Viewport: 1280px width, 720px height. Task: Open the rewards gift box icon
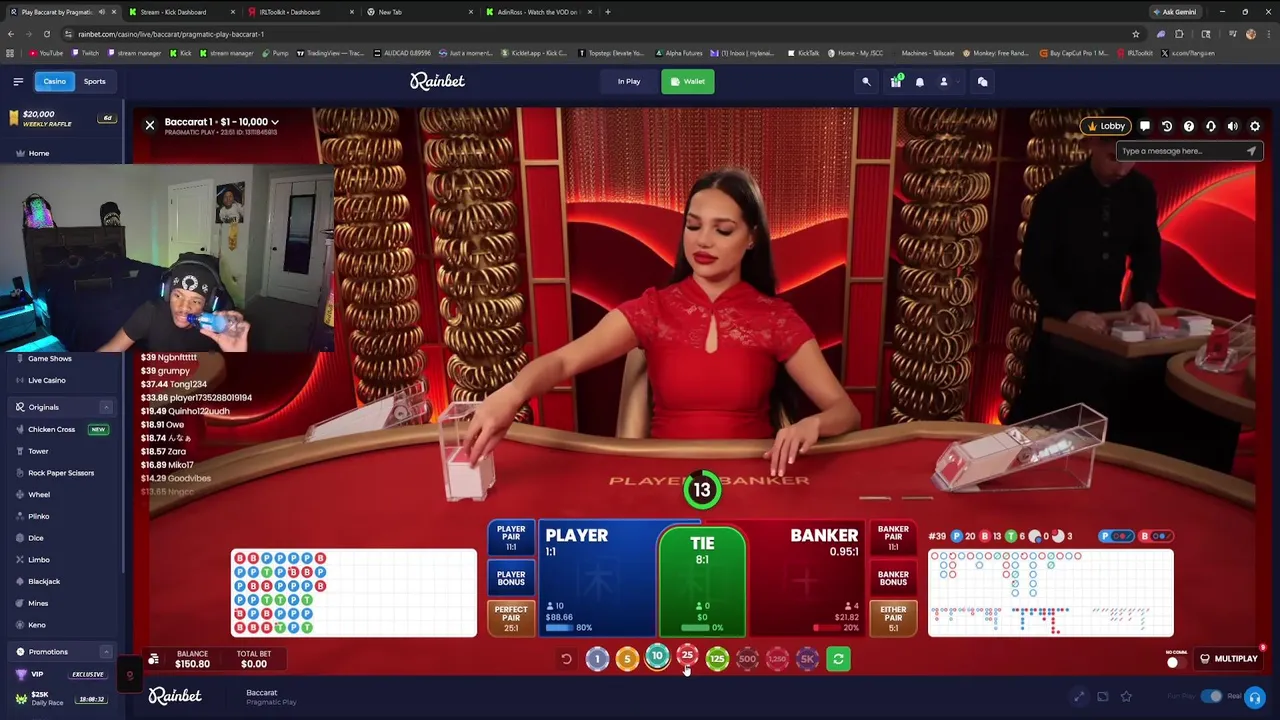(x=896, y=82)
